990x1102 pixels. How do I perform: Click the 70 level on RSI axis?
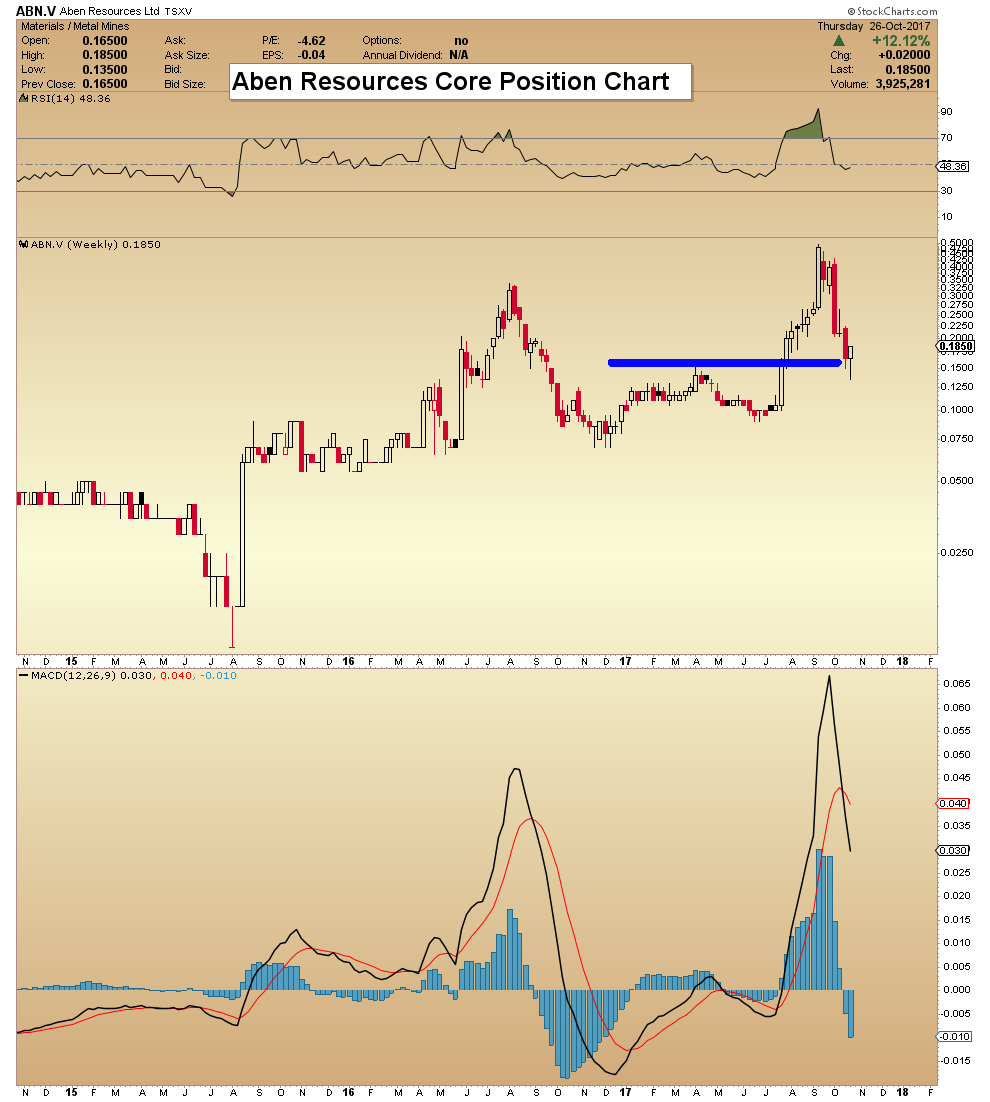946,138
